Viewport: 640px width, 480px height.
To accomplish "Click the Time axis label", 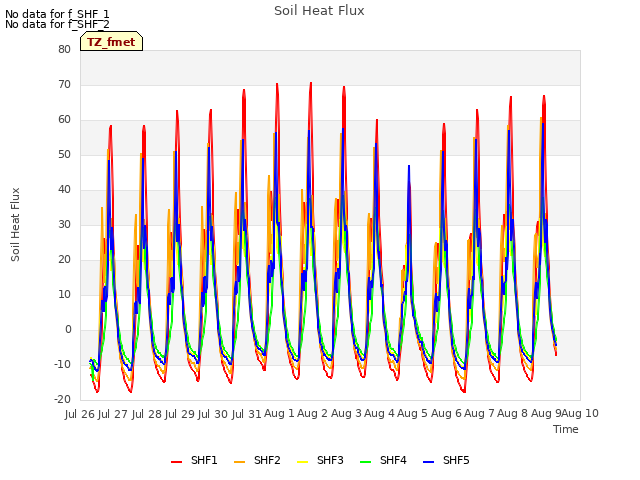I will click(566, 429).
